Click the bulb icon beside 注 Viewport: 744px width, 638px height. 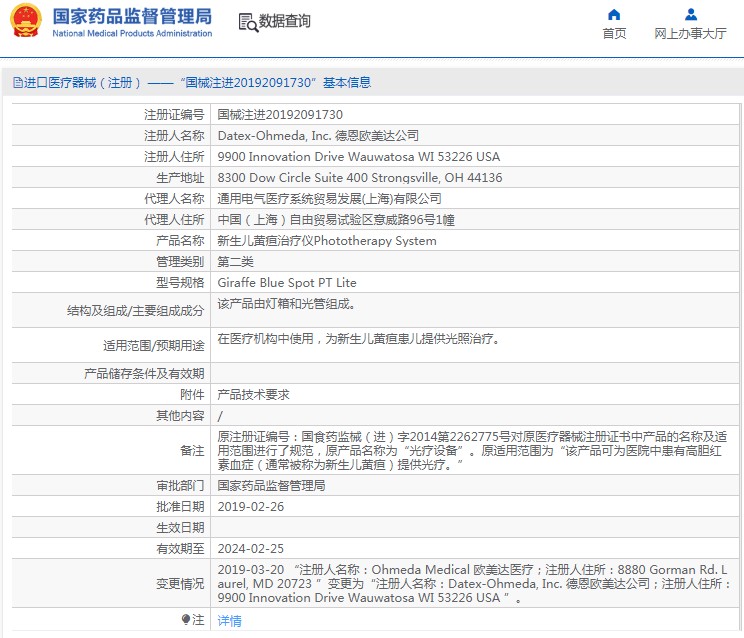coord(186,620)
